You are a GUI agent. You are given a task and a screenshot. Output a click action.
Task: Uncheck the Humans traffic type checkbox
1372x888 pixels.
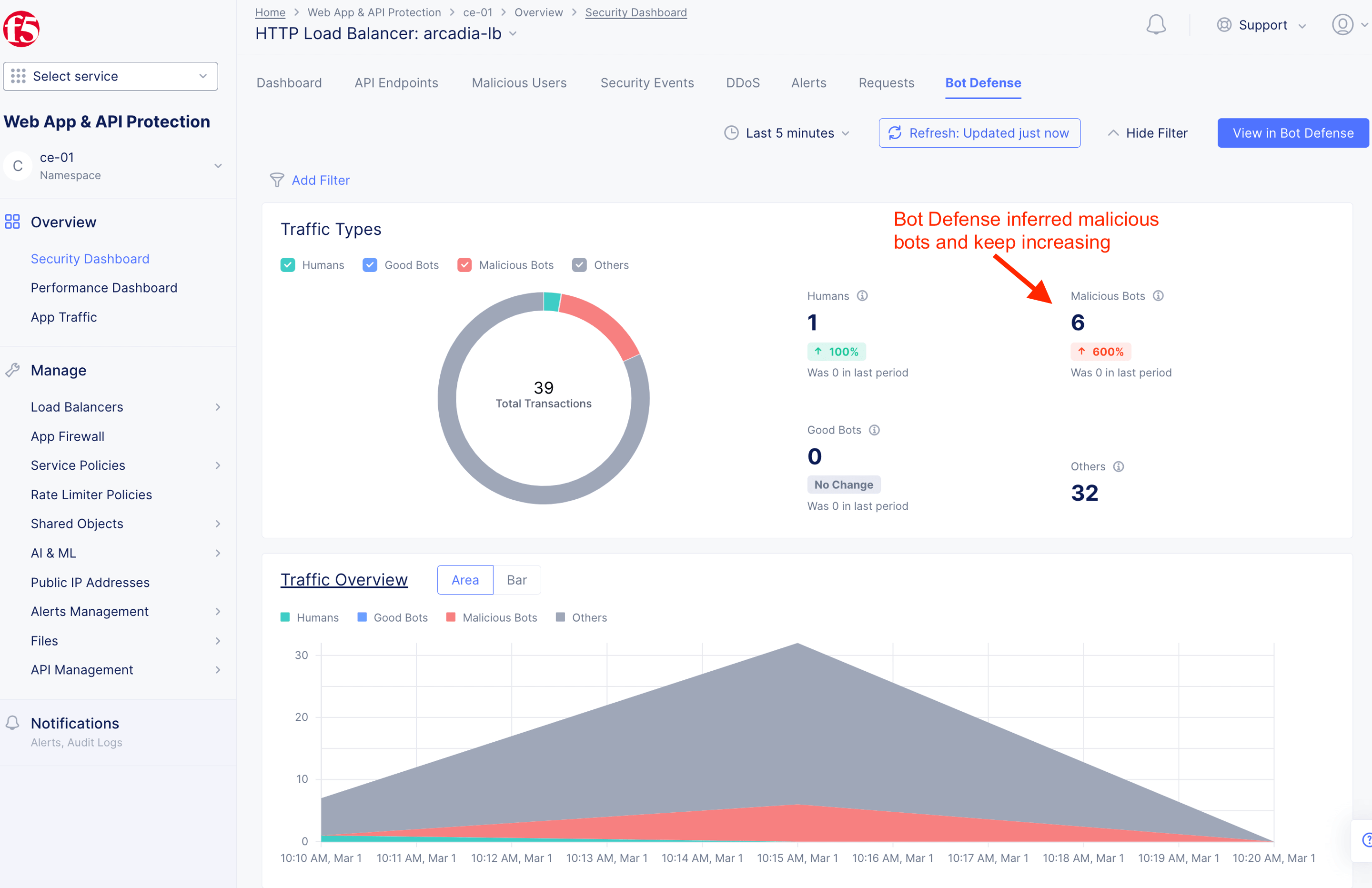(x=288, y=265)
